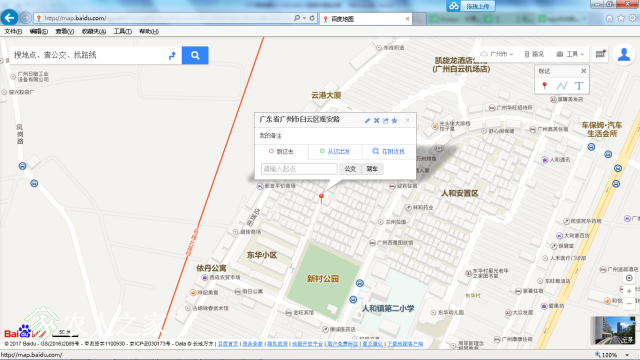Click the start point input field
640x360 pixels.
pyautogui.click(x=299, y=169)
